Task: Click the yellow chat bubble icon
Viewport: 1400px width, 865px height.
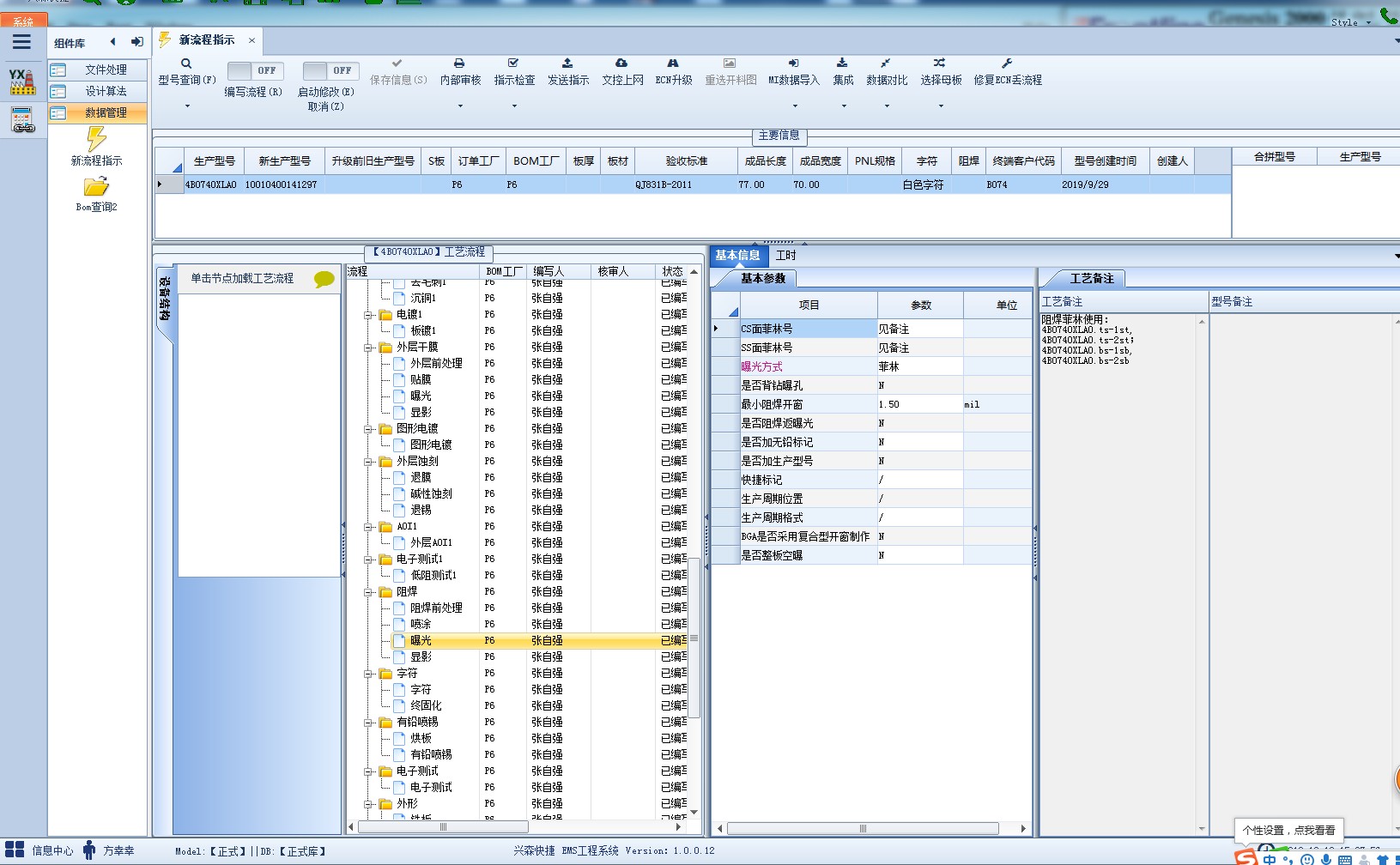Action: click(324, 279)
